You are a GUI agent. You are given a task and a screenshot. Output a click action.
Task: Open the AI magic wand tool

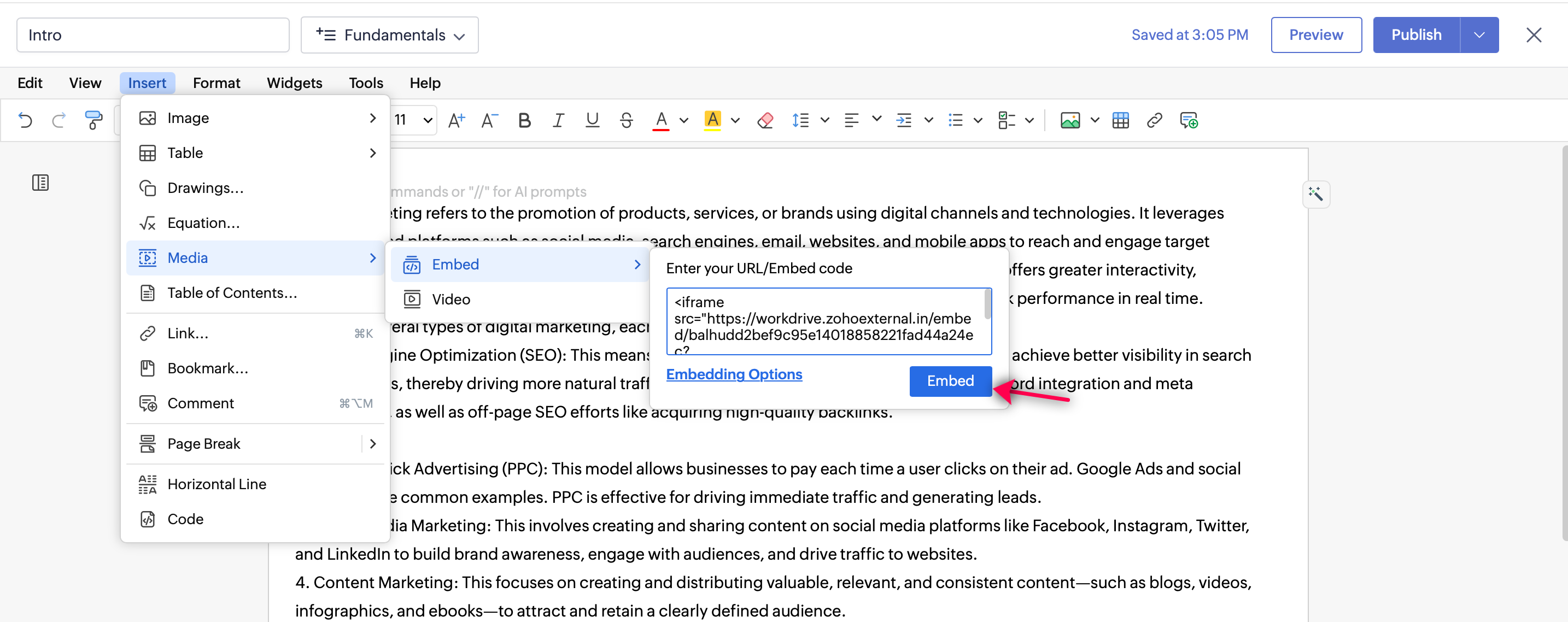(1315, 194)
